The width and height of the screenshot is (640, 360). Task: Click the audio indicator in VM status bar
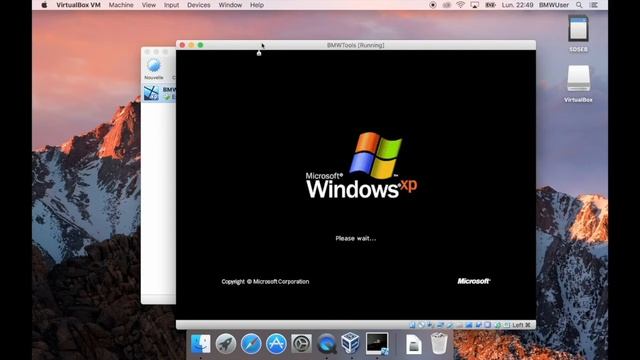click(430, 325)
